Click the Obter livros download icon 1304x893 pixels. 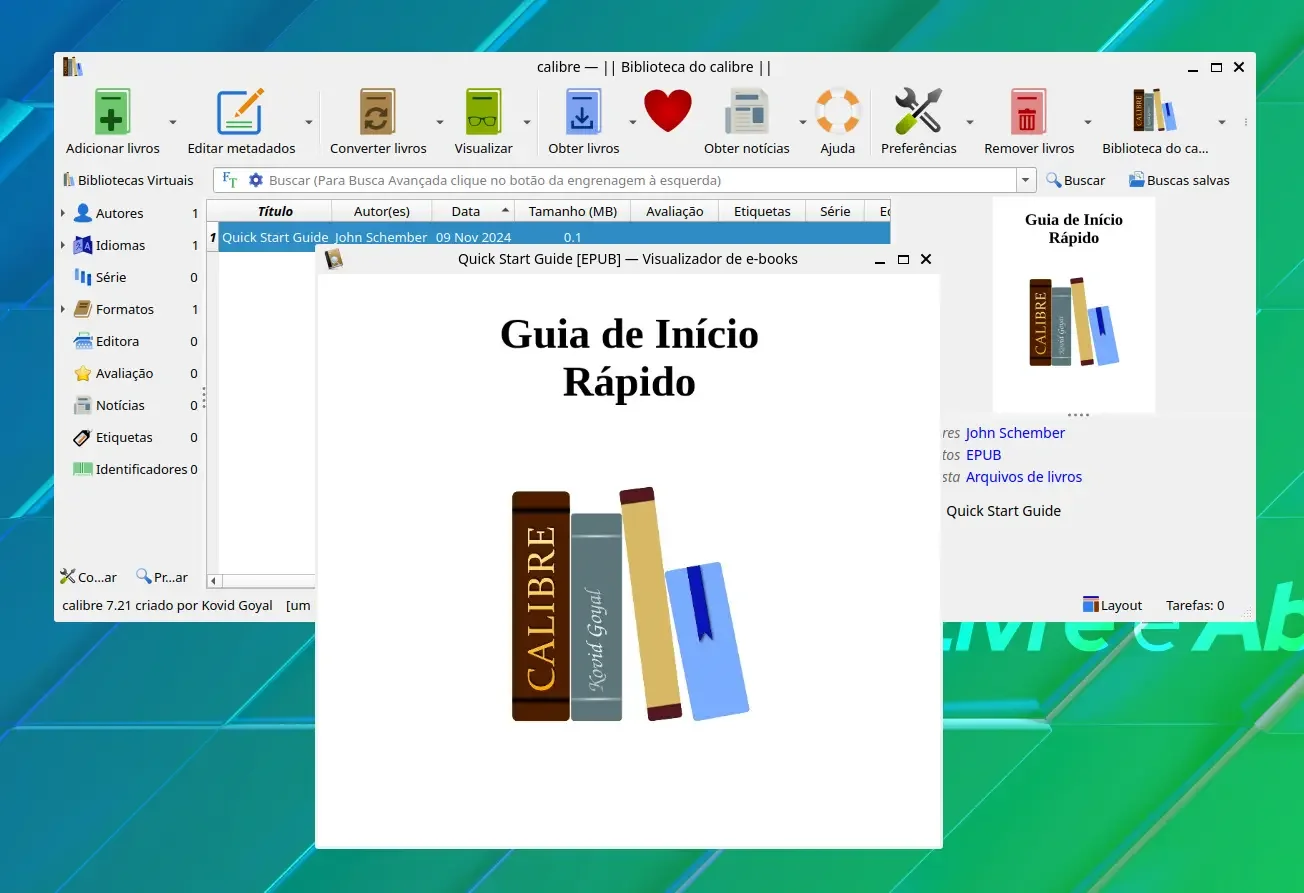583,111
